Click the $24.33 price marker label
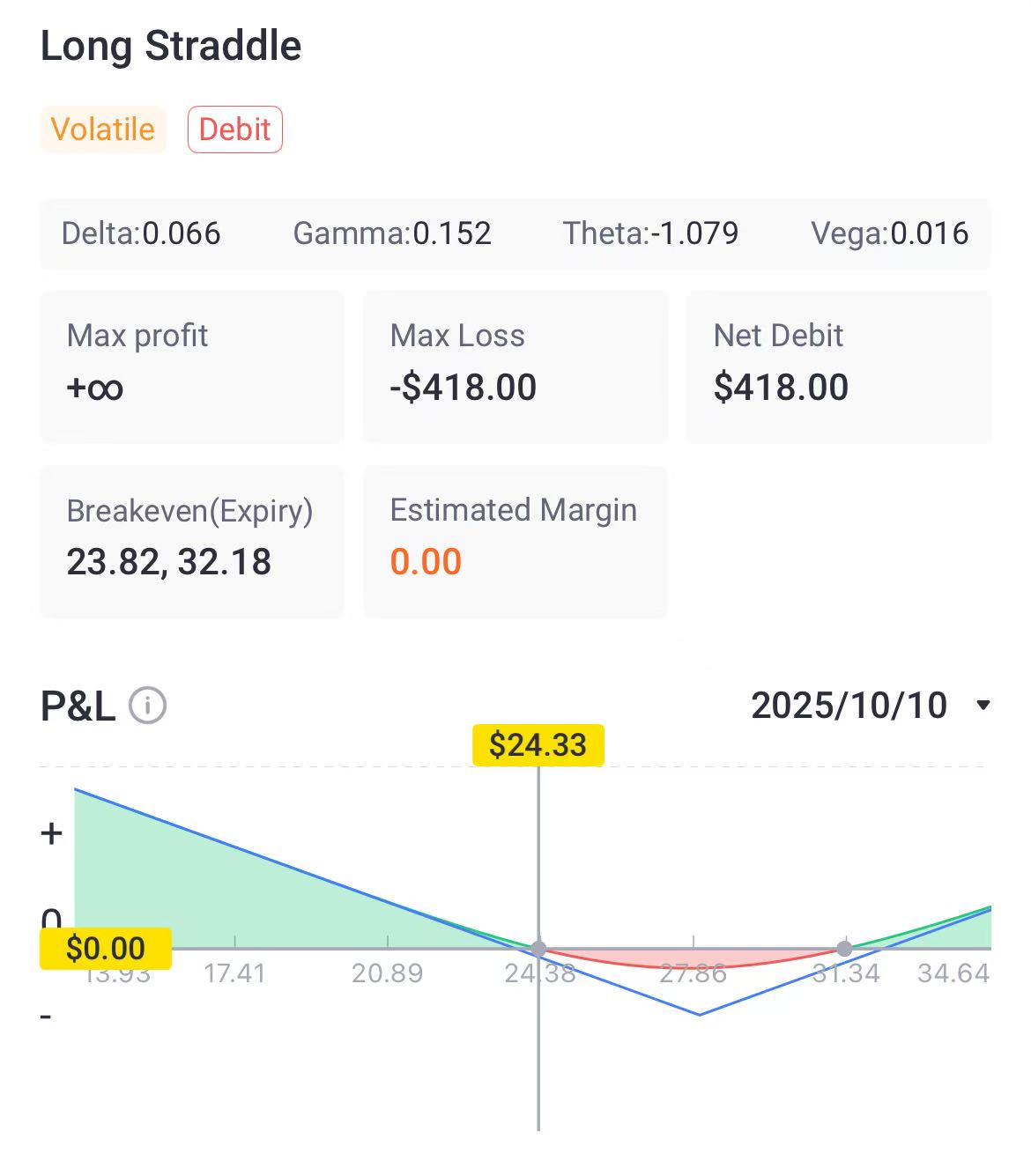The height and width of the screenshot is (1176, 1031). point(538,745)
